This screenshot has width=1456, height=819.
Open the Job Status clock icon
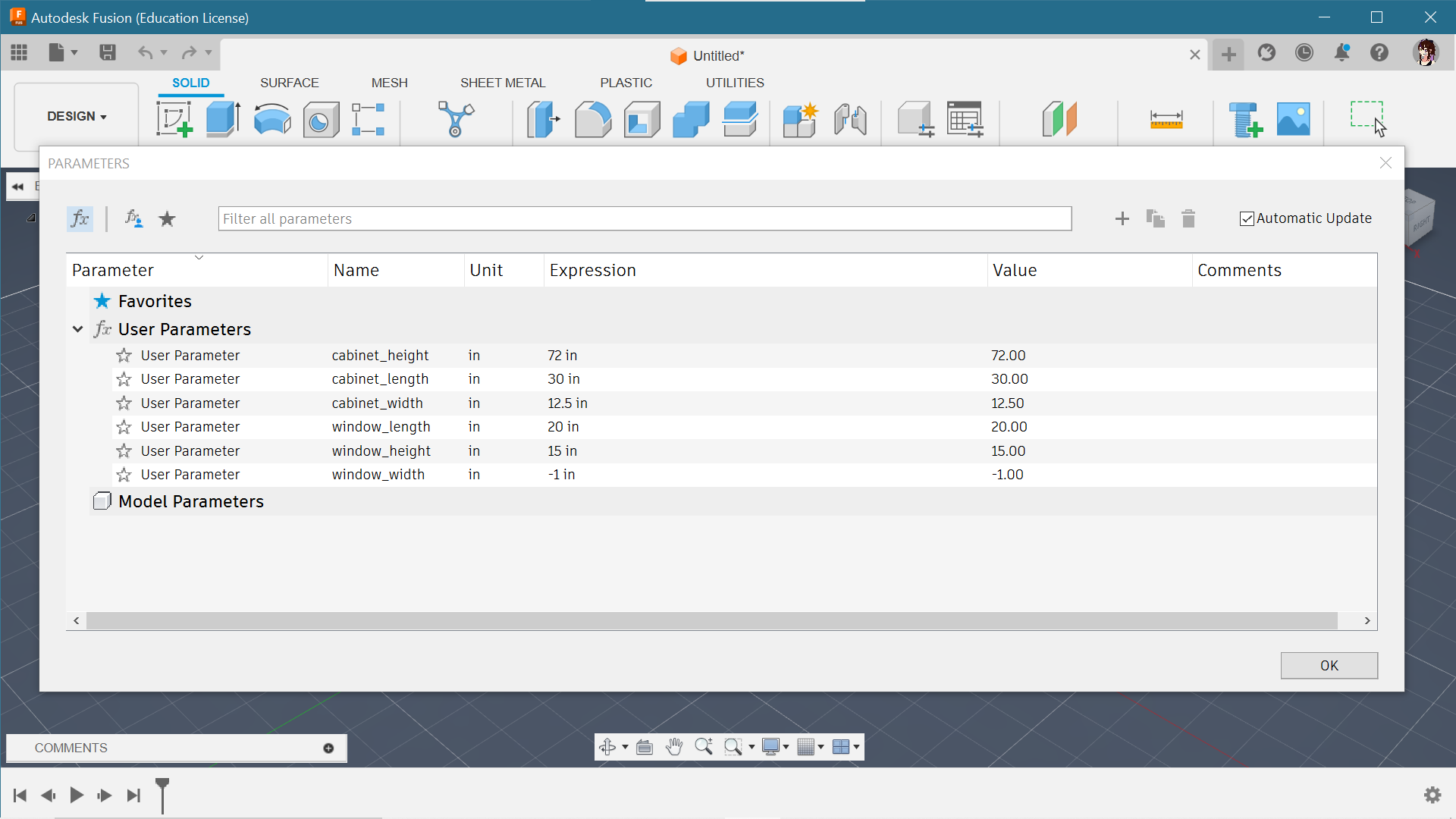(1304, 52)
